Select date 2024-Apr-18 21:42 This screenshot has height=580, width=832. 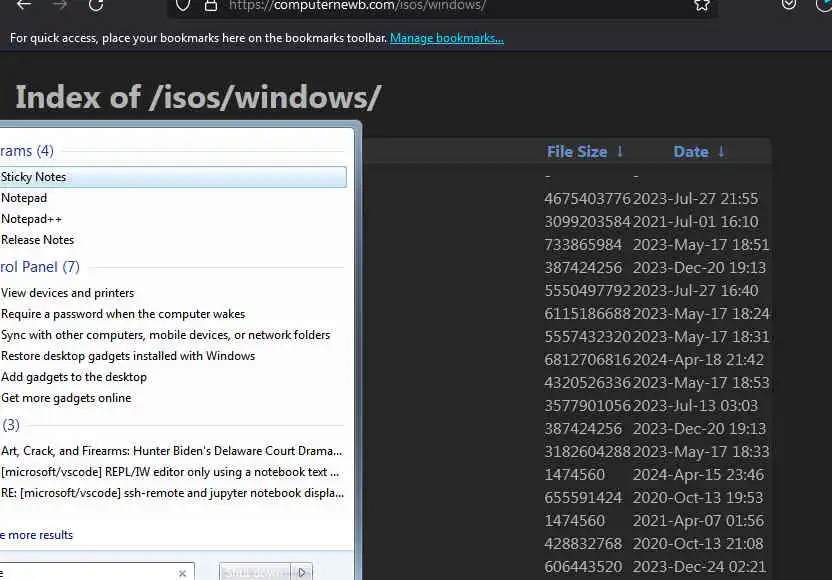[x=698, y=360]
